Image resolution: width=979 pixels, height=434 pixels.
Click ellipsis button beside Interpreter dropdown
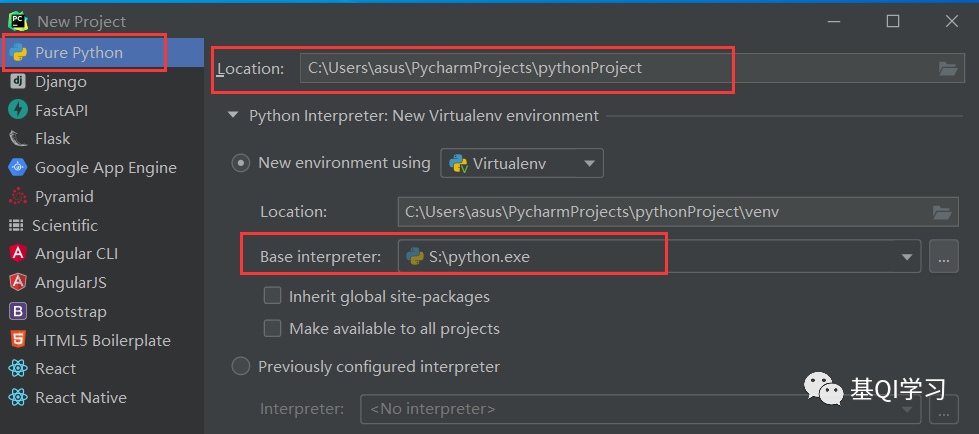pyautogui.click(x=943, y=410)
